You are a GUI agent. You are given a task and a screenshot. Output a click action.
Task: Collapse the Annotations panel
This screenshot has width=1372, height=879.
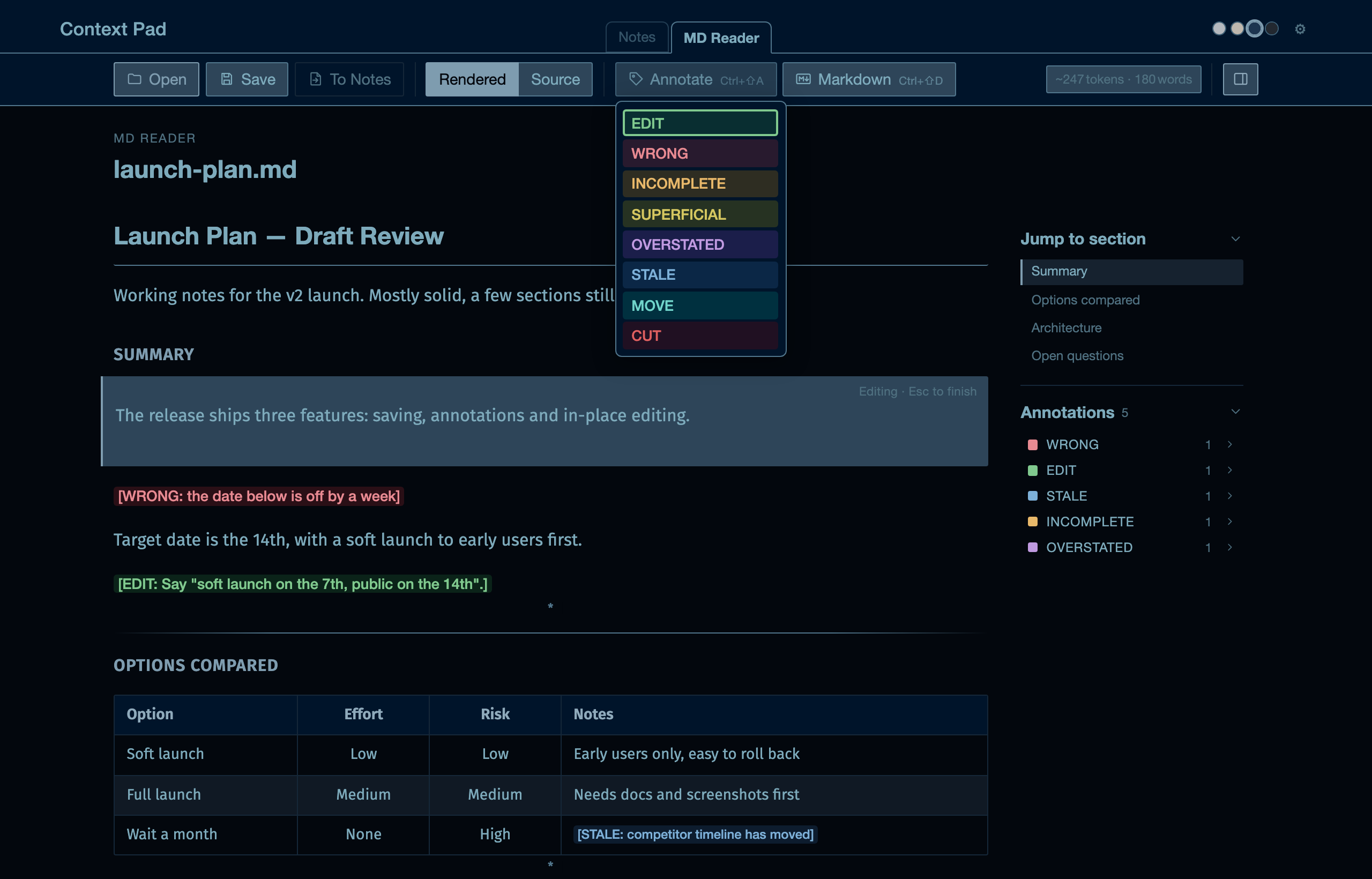[x=1235, y=412]
